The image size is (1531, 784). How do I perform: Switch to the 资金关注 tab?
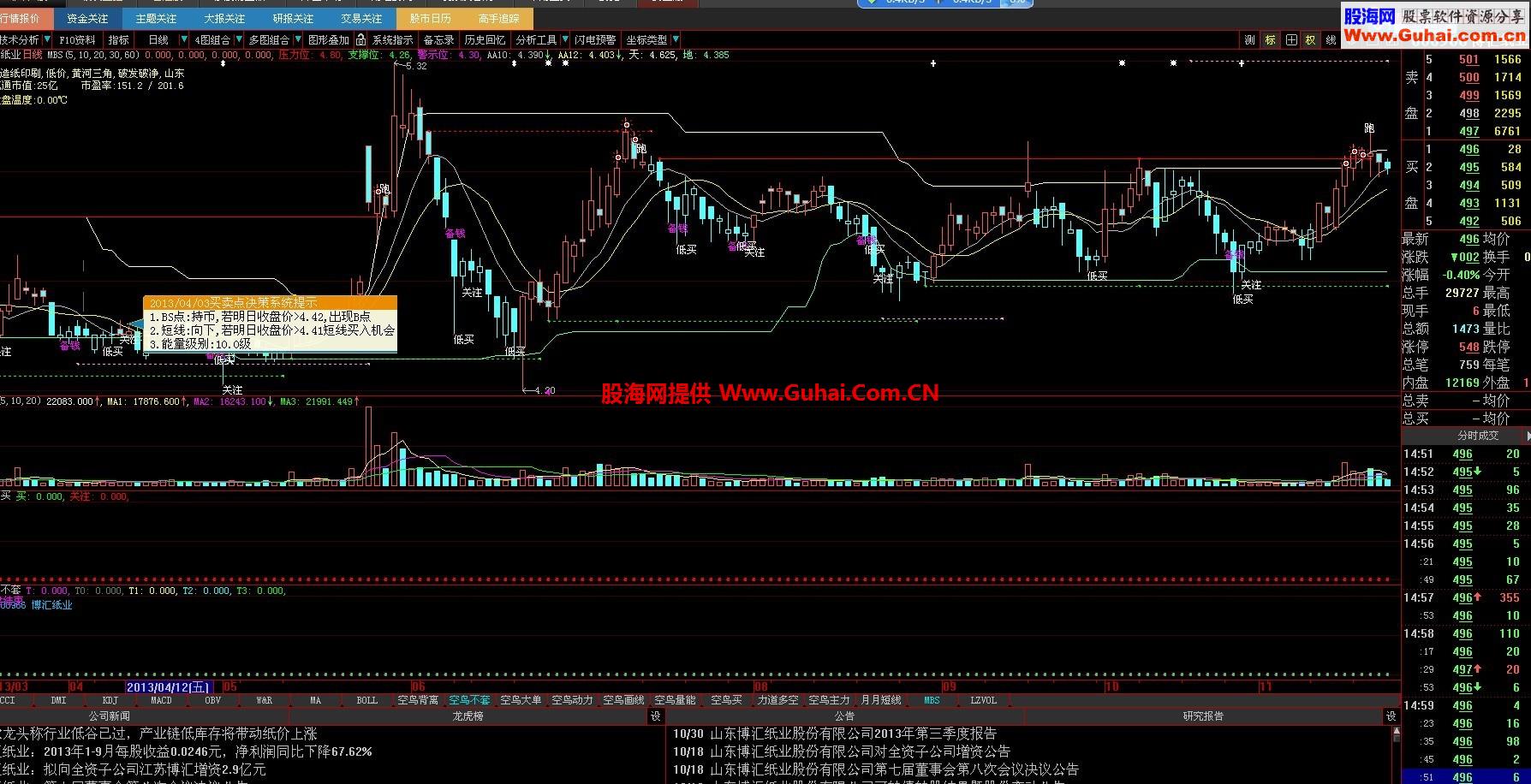point(87,18)
